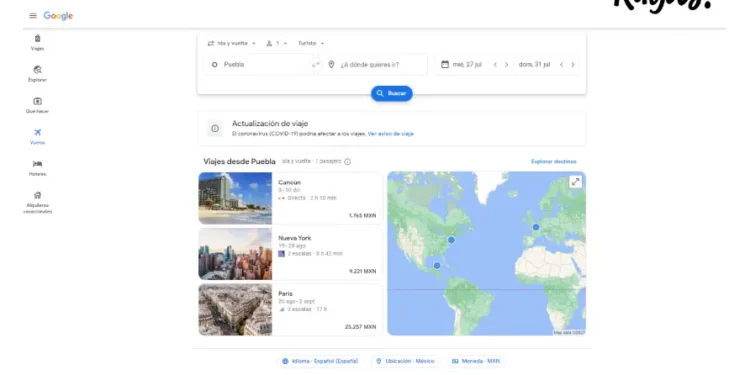This screenshot has width=750, height=375.
Task: Click Explorar destinos link
Action: point(553,162)
